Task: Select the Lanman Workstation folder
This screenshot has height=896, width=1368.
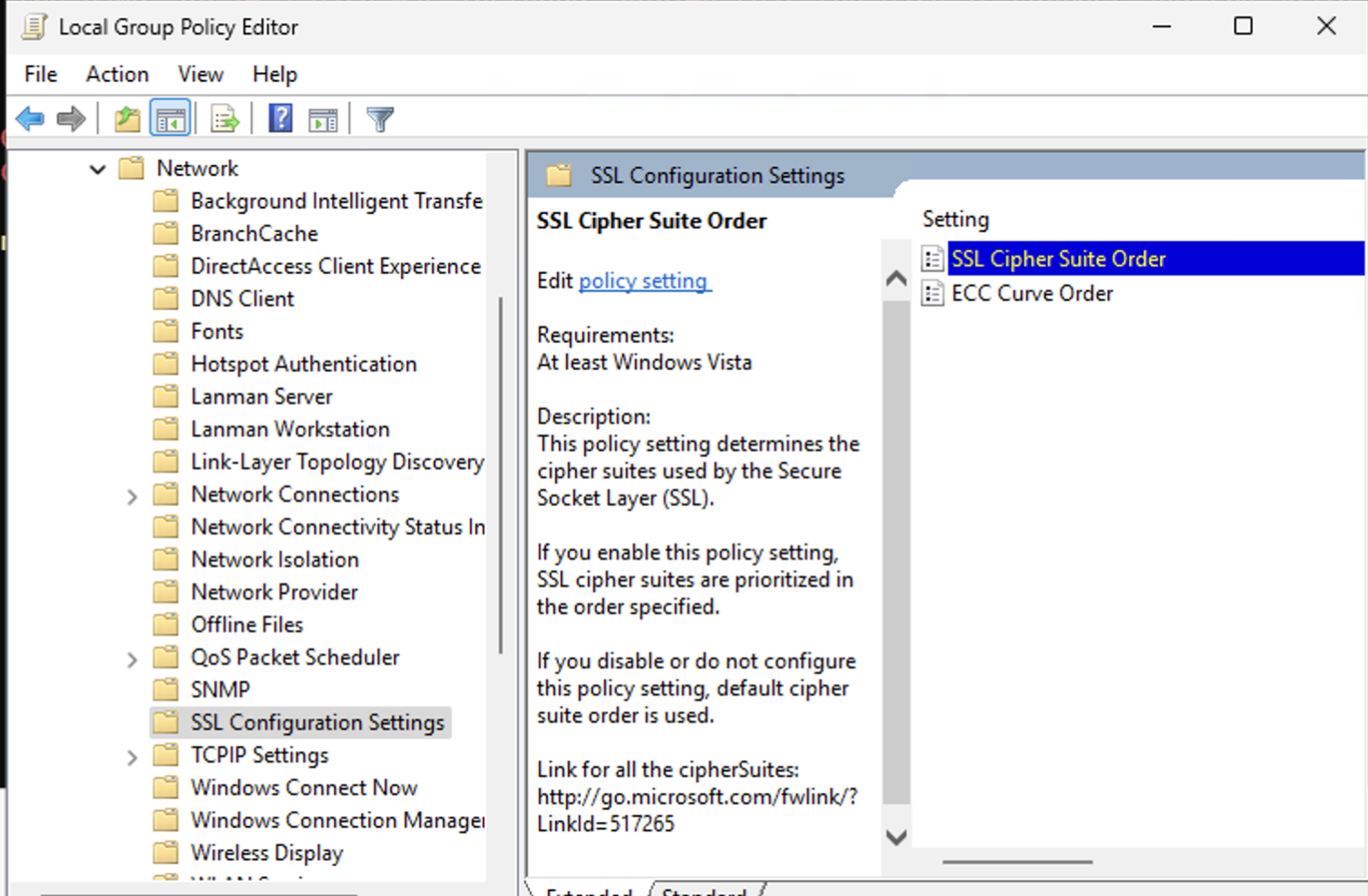Action: pos(289,430)
